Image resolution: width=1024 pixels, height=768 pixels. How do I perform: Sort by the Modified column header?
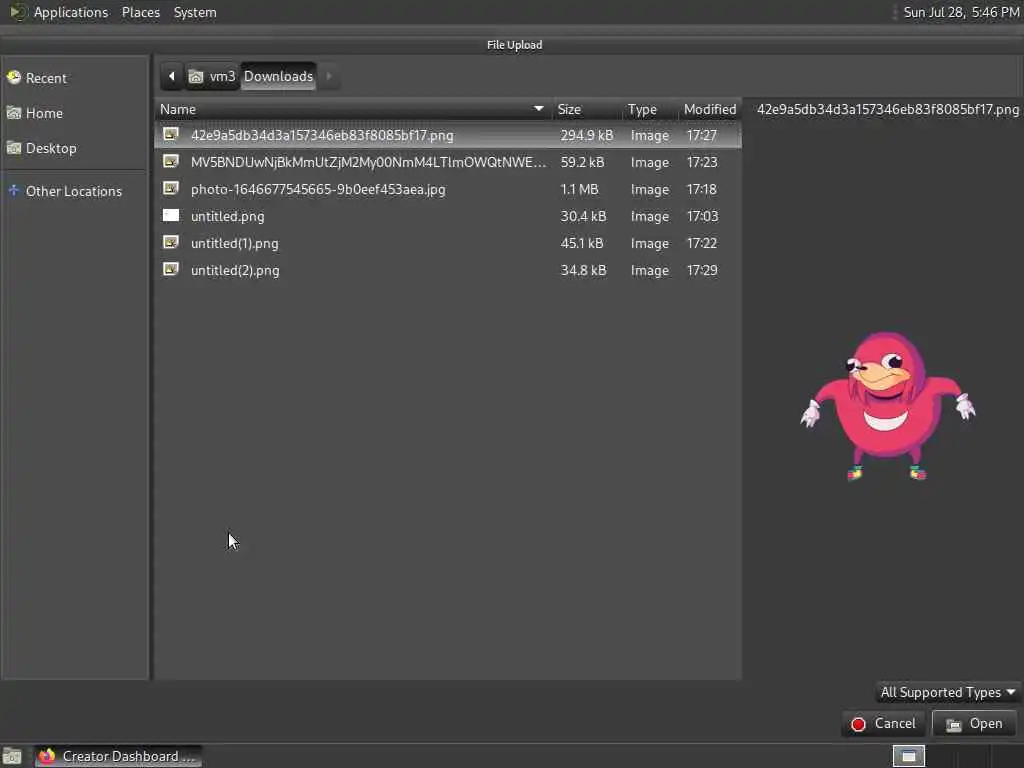710,109
